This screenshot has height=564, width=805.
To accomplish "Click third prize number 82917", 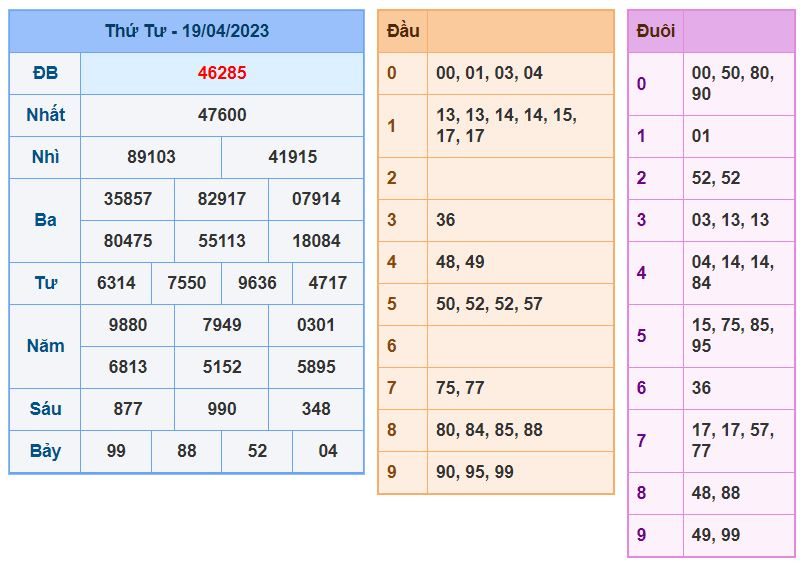I will click(x=222, y=199).
